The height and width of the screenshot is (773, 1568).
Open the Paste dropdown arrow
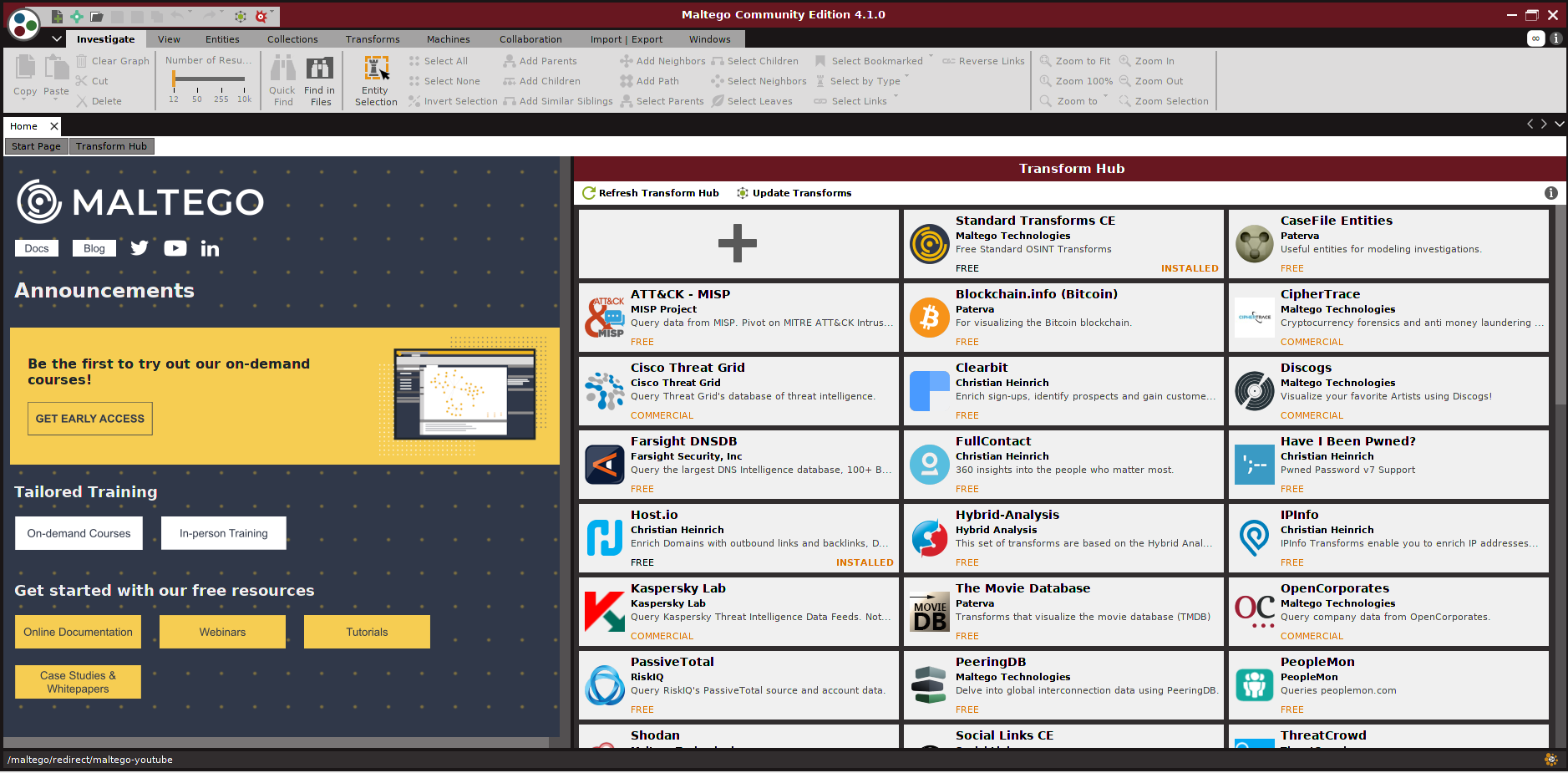(x=56, y=99)
